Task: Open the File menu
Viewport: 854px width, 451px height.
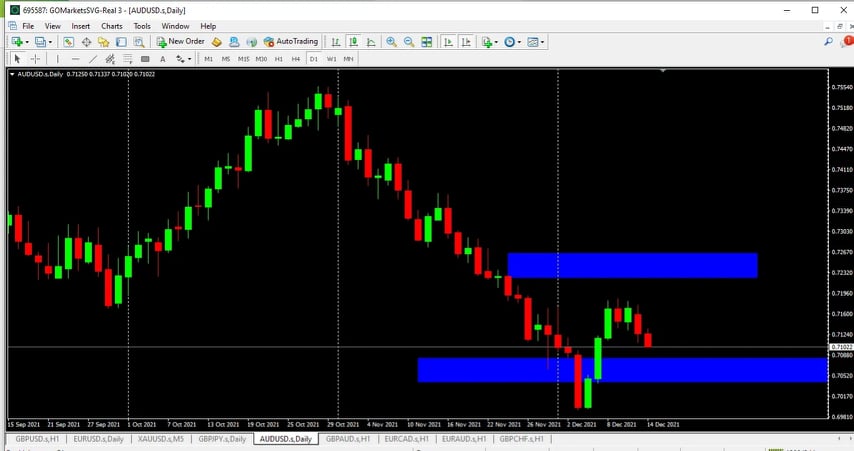Action: (x=28, y=26)
